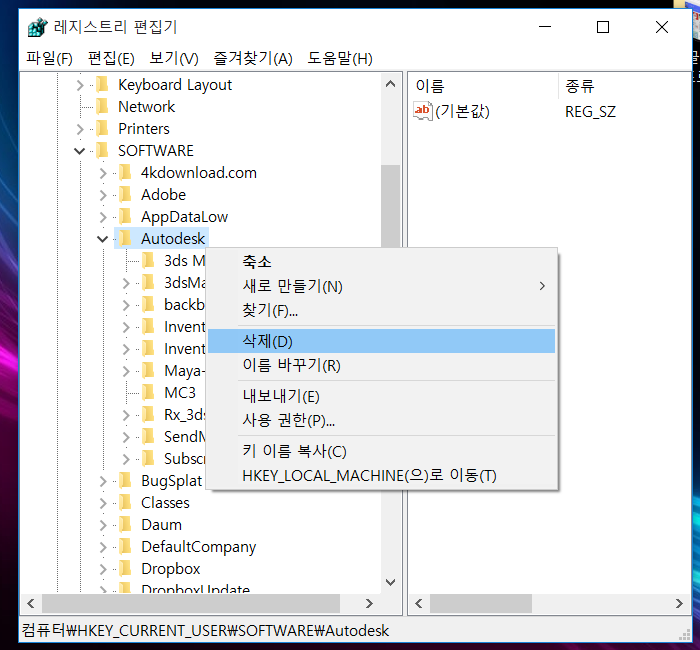Click the Autodesk folder icon
The image size is (700, 650).
(125, 238)
